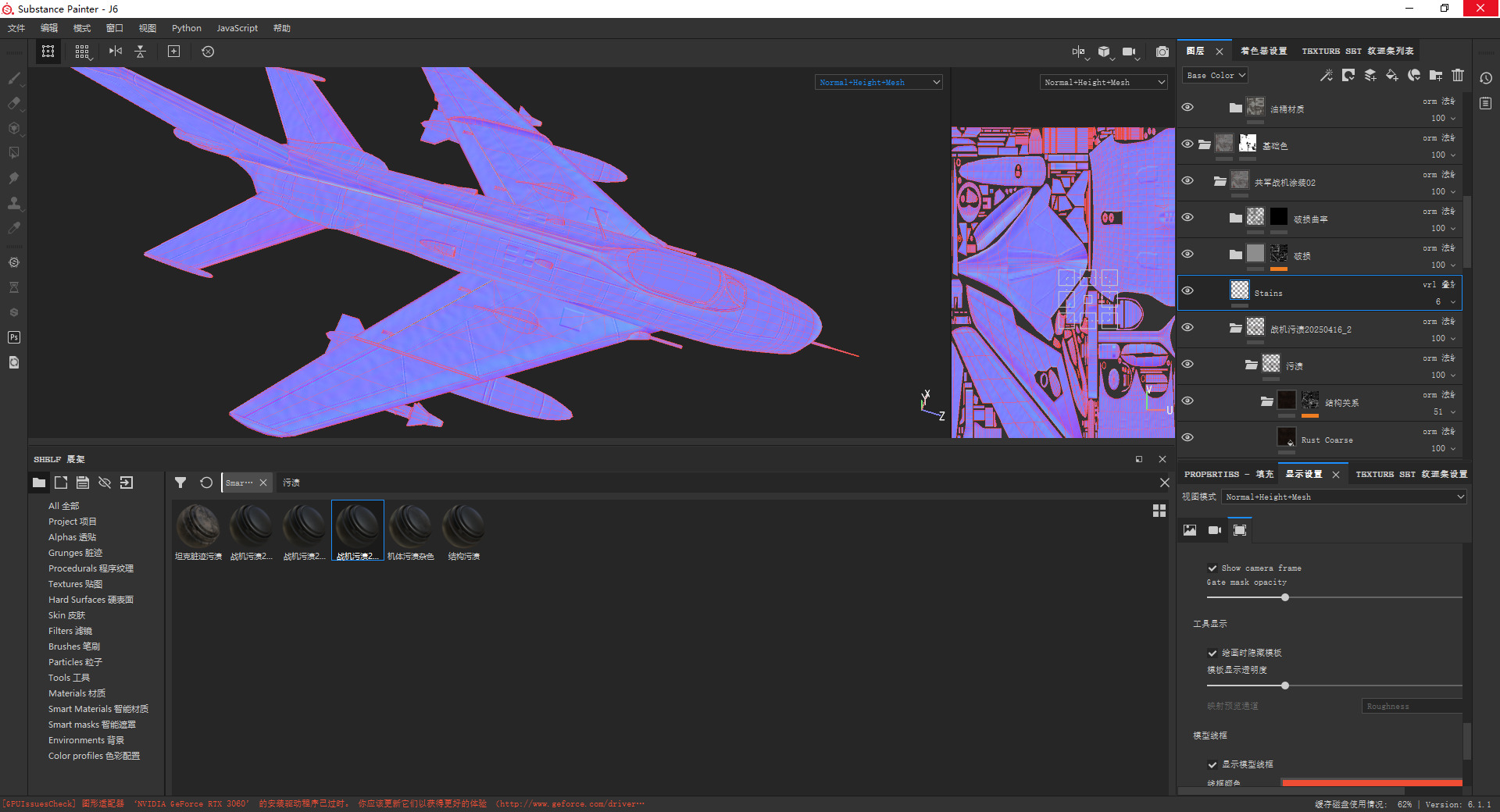
Task: Select Alphas 透贴 shelf category
Action: [x=72, y=537]
